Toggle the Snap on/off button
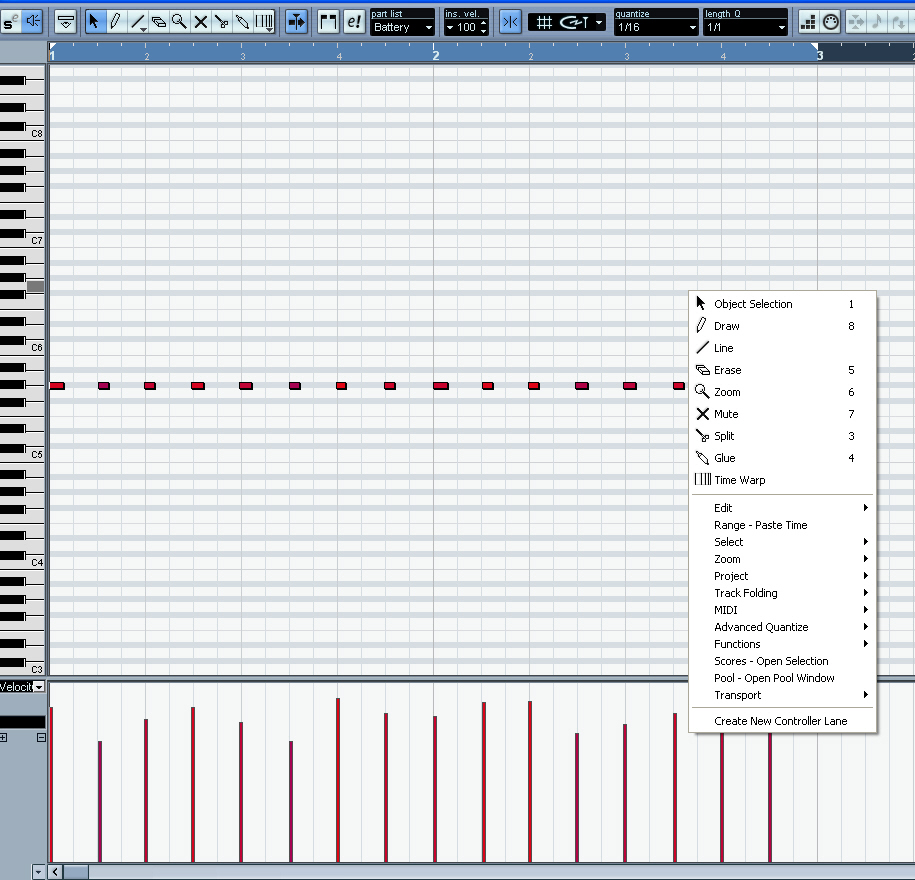The height and width of the screenshot is (880, 915). click(510, 22)
